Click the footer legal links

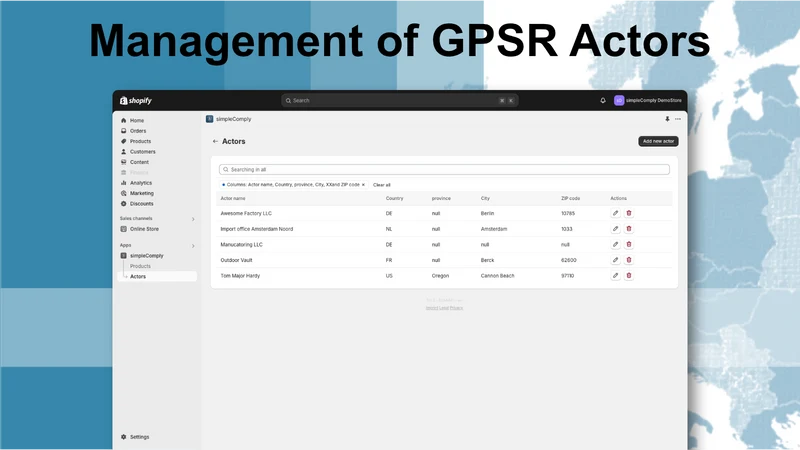[444, 308]
